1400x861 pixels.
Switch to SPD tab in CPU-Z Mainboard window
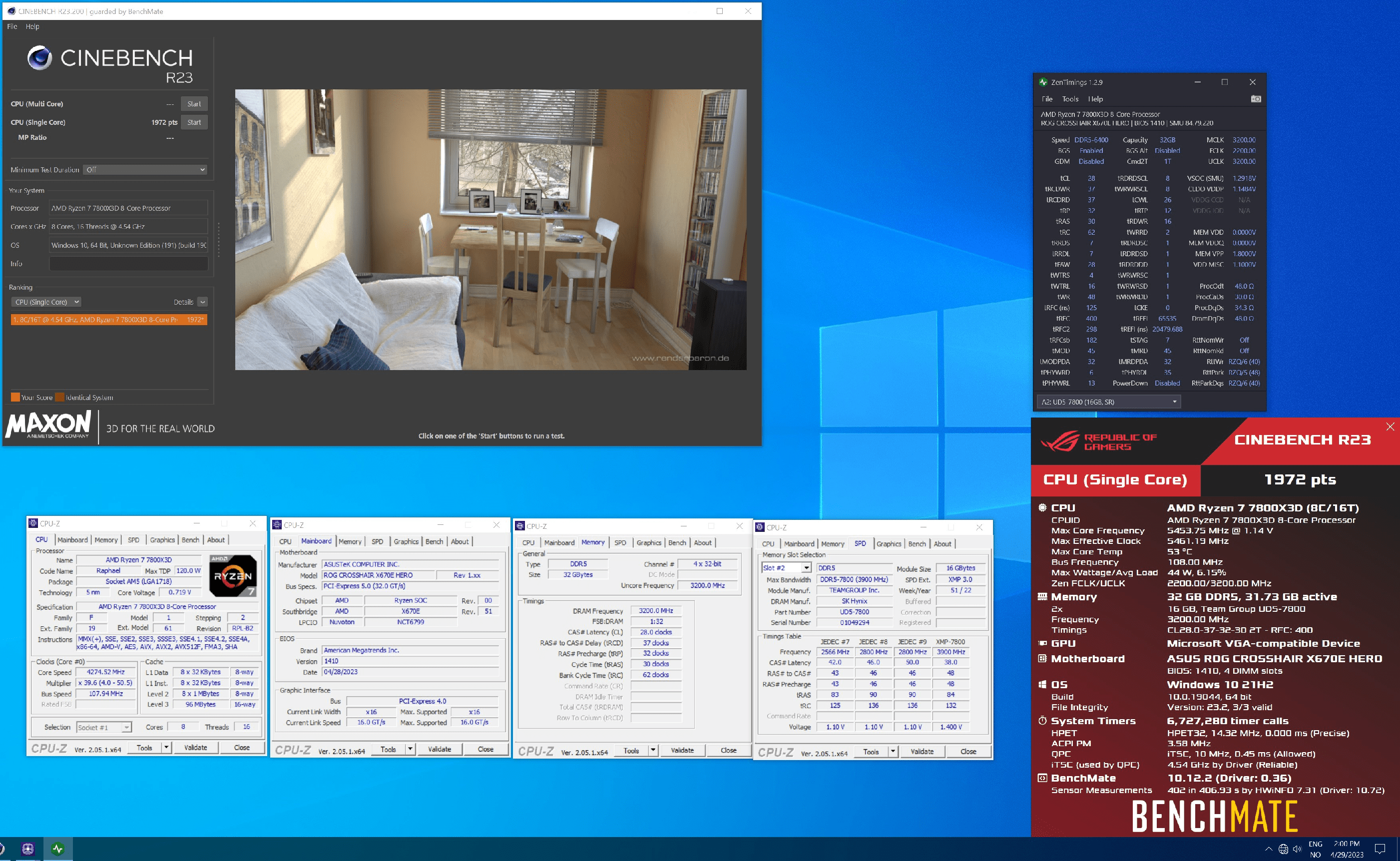[377, 541]
